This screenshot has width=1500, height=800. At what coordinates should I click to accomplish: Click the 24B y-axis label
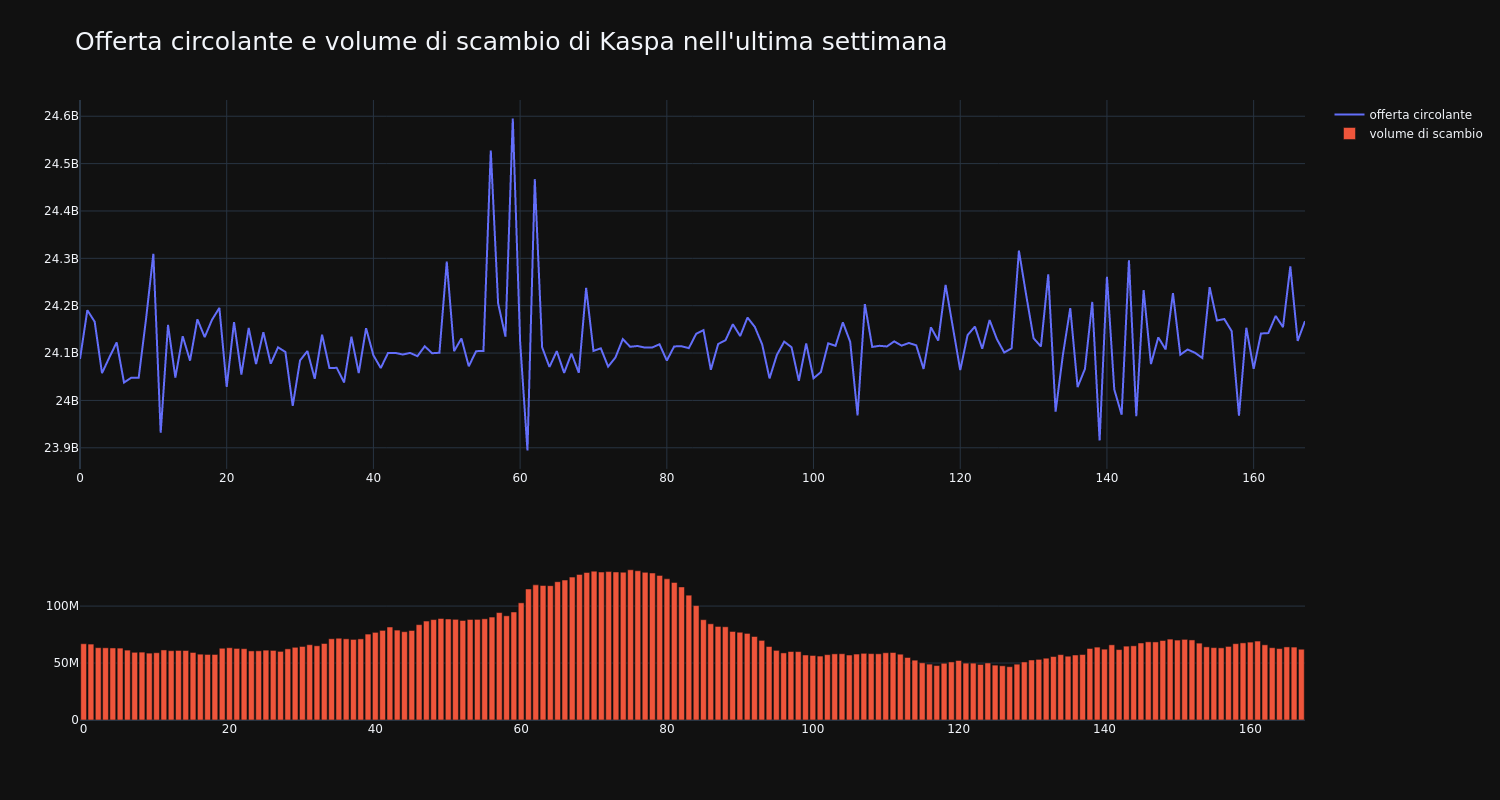(67, 401)
